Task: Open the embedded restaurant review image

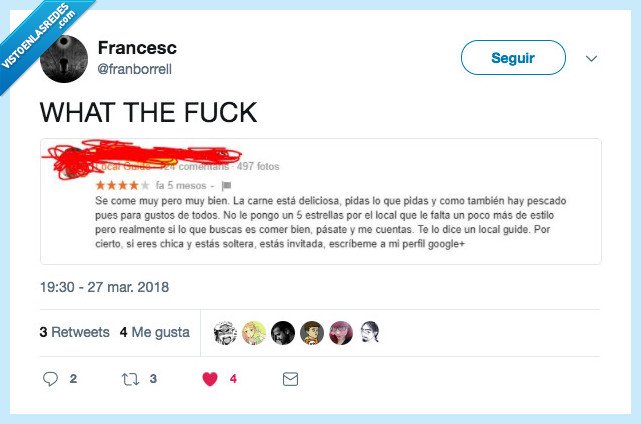Action: pos(321,202)
